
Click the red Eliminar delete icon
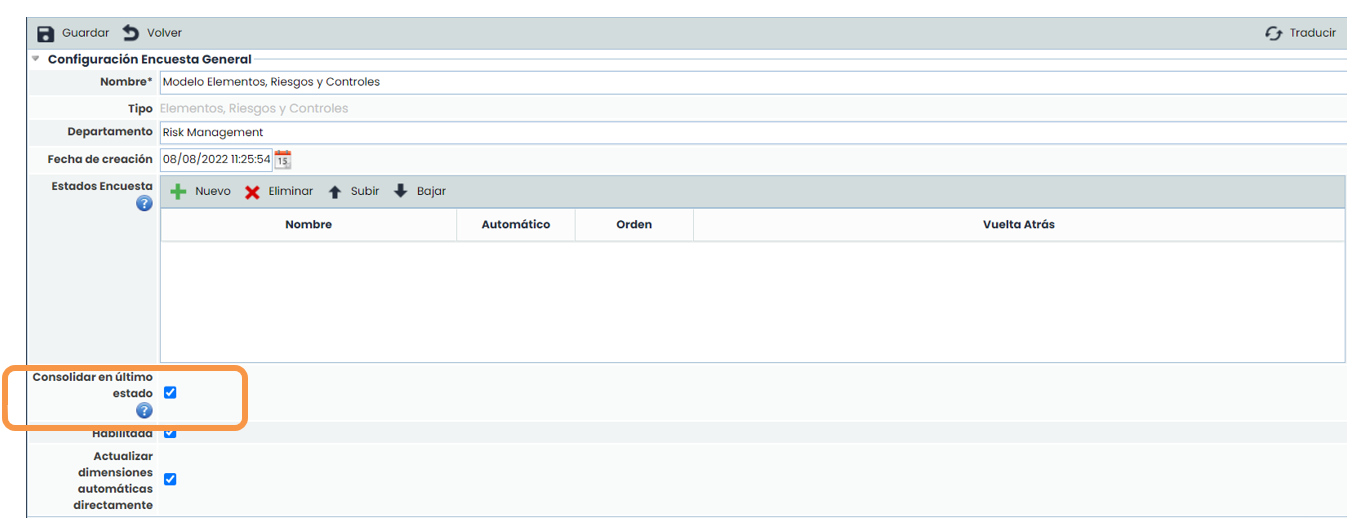coord(252,192)
